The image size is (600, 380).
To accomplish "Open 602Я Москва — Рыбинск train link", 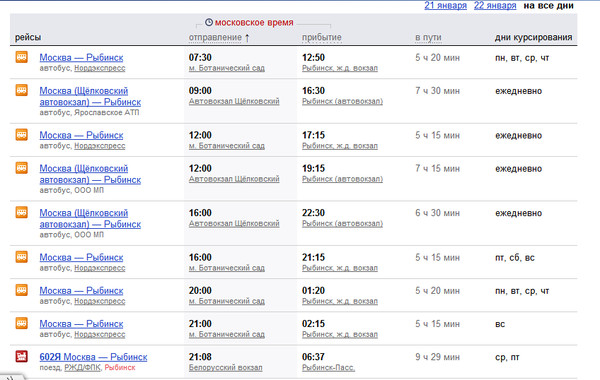I will pyautogui.click(x=93, y=357).
